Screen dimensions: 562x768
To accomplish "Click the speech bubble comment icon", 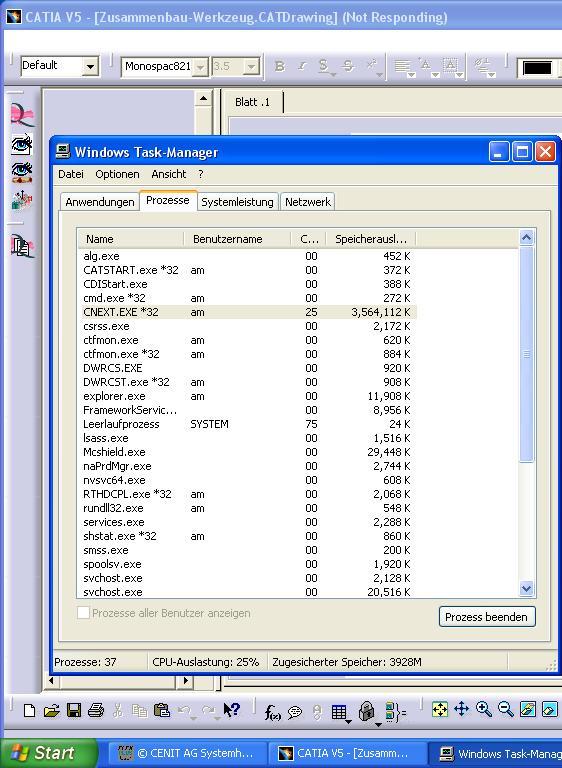I will tap(294, 712).
